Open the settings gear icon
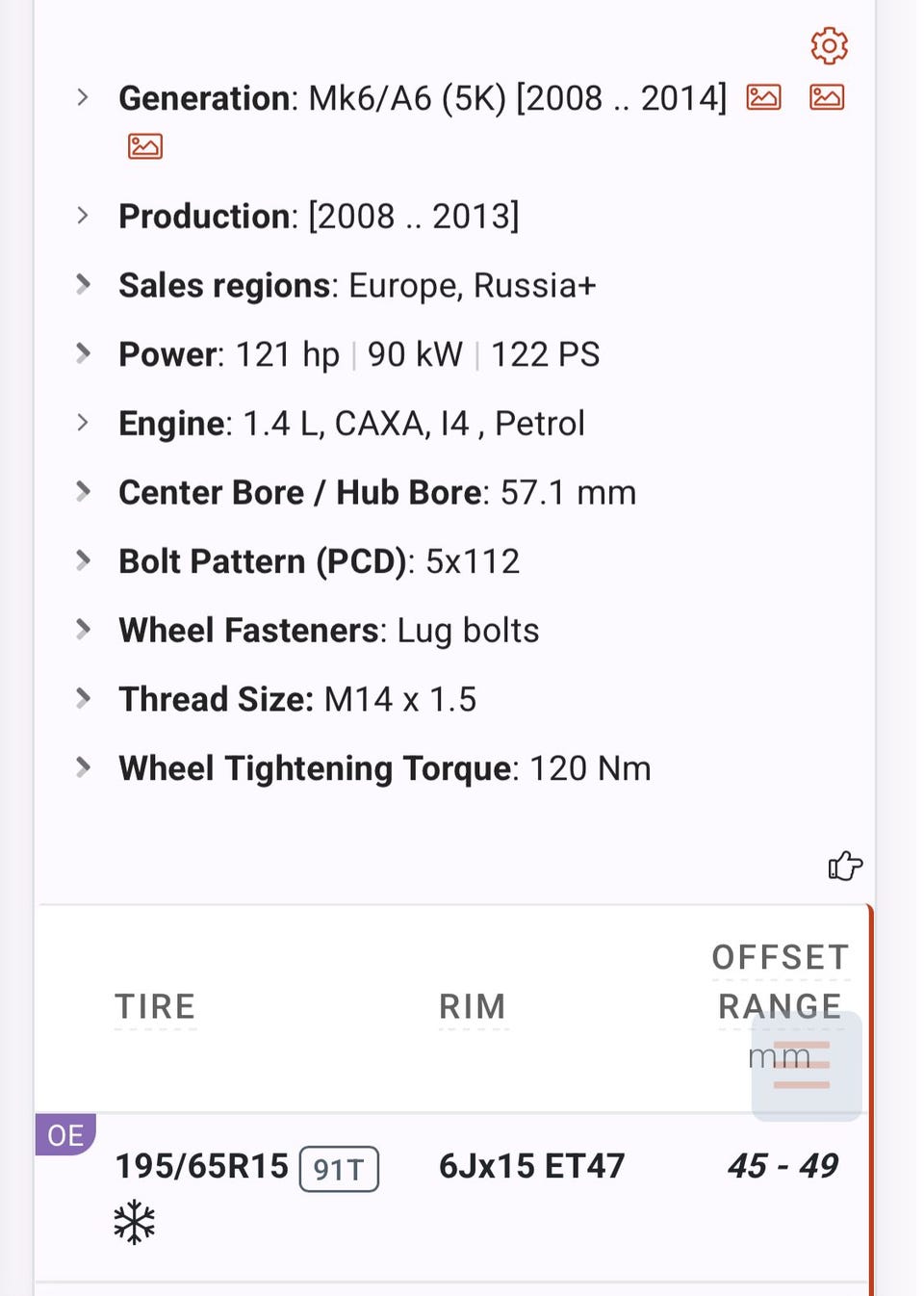This screenshot has width=924, height=1296. [x=829, y=45]
